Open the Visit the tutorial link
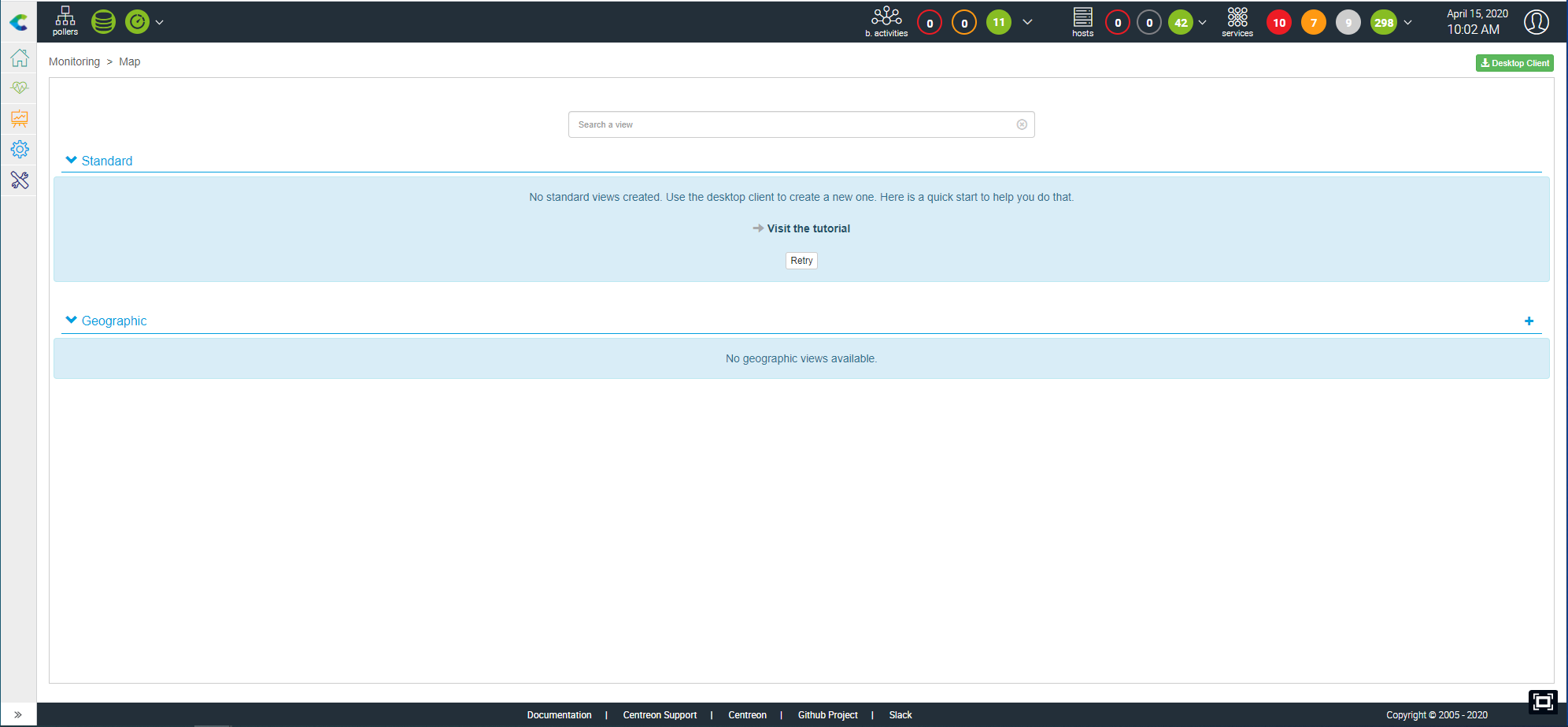This screenshot has width=1568, height=727. pyautogui.click(x=808, y=228)
